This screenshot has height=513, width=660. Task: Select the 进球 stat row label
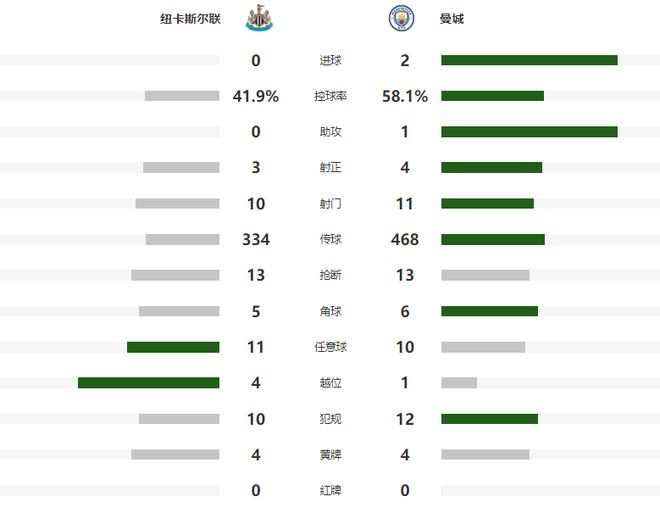pyautogui.click(x=330, y=60)
